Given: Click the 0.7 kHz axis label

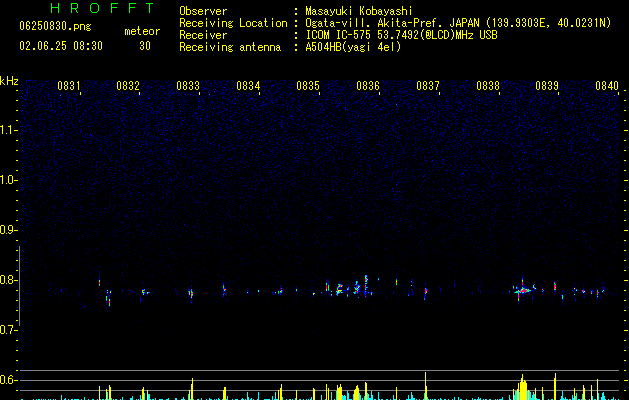Looking at the screenshot, I should point(9,330).
